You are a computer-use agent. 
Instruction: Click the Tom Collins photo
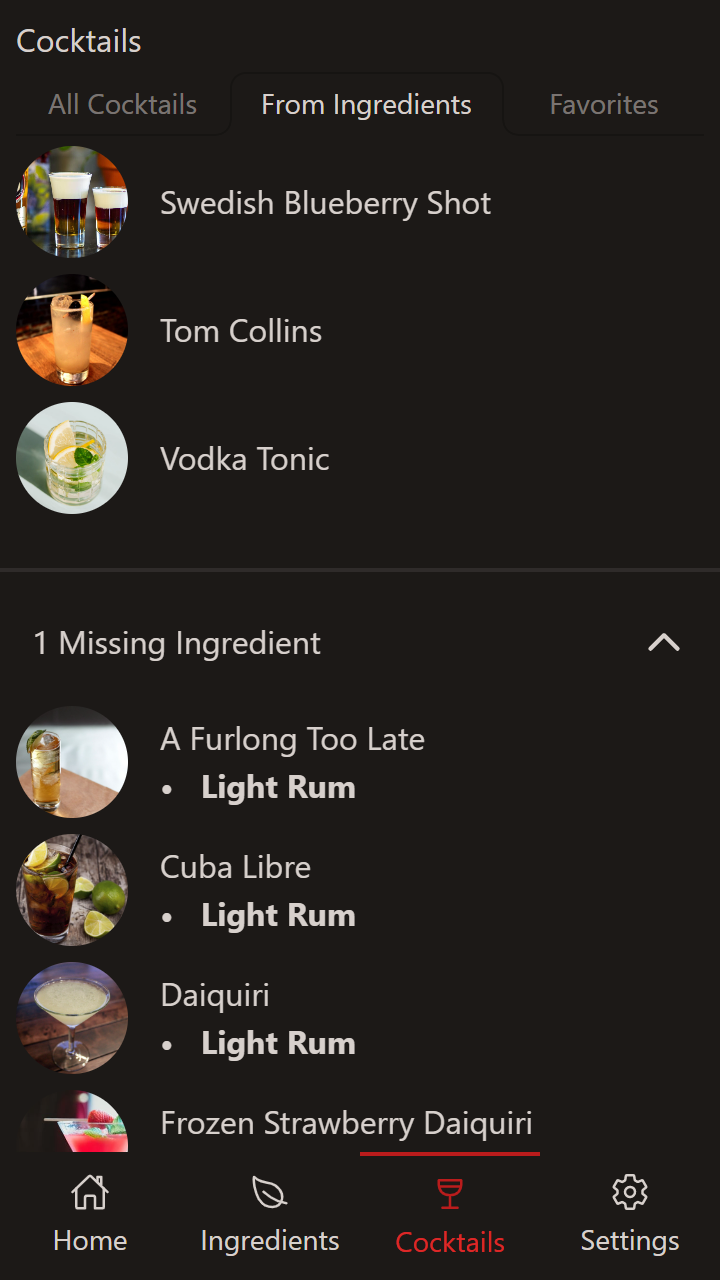pyautogui.click(x=72, y=330)
